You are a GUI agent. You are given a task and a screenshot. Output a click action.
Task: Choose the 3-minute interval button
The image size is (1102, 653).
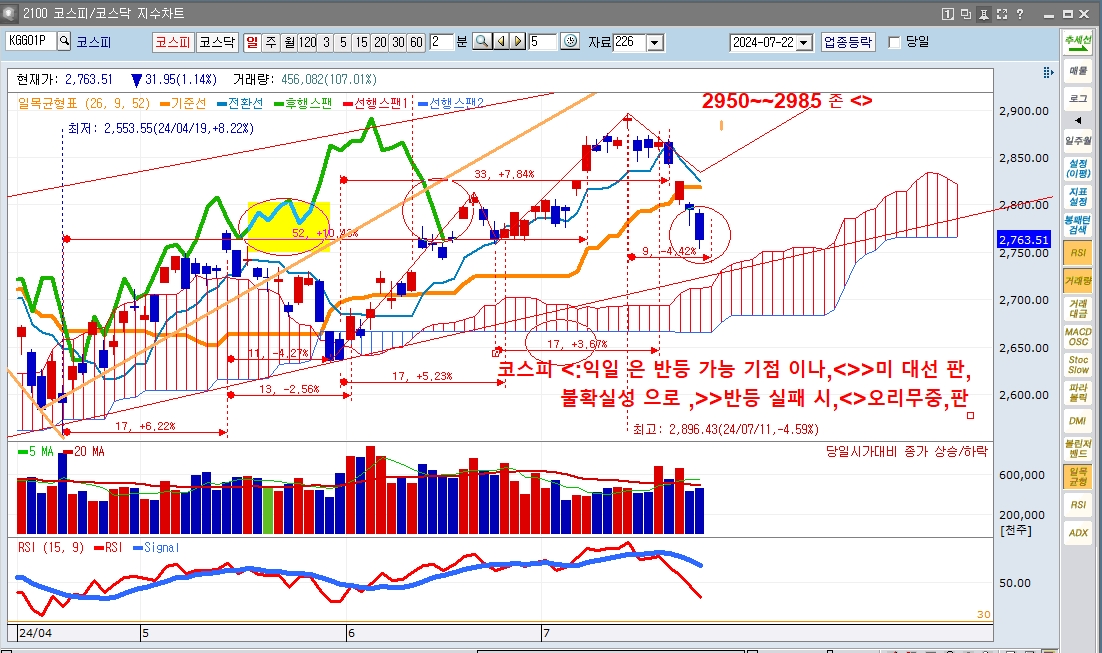[325, 42]
